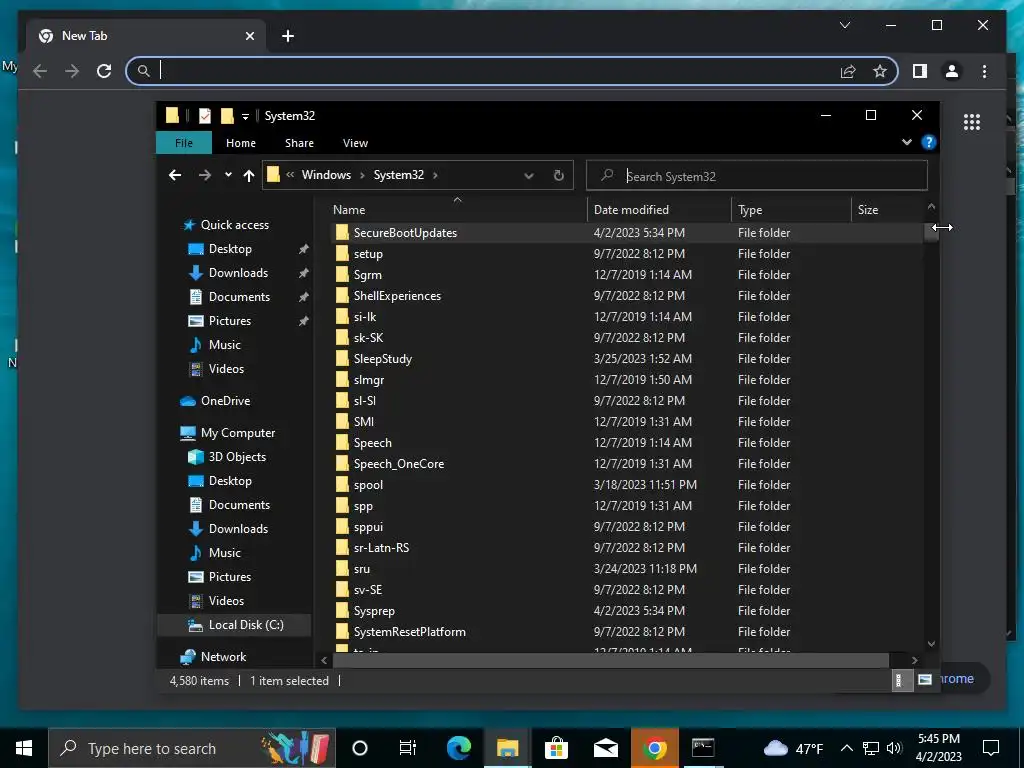Select the SystemResetPlatform folder
The image size is (1024, 768).
coord(409,632)
